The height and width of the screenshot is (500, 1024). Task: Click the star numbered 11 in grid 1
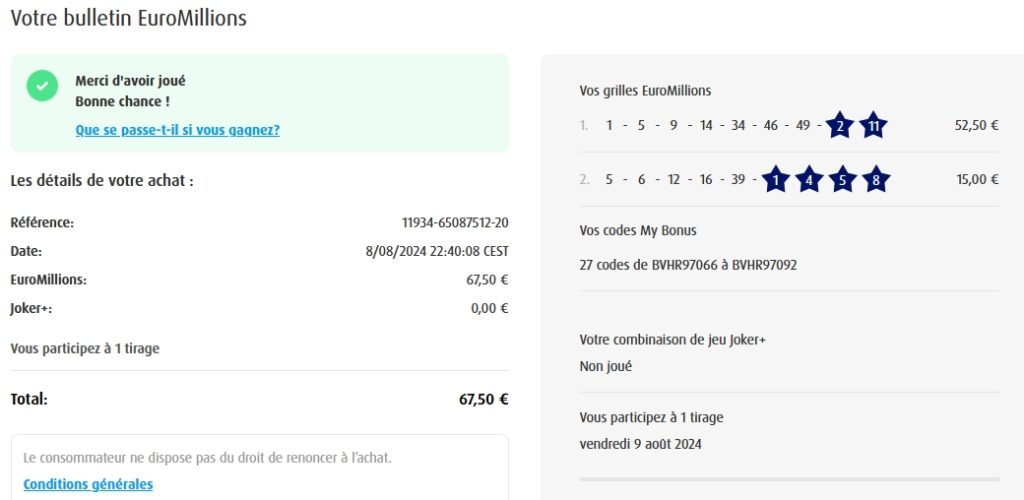pos(873,126)
